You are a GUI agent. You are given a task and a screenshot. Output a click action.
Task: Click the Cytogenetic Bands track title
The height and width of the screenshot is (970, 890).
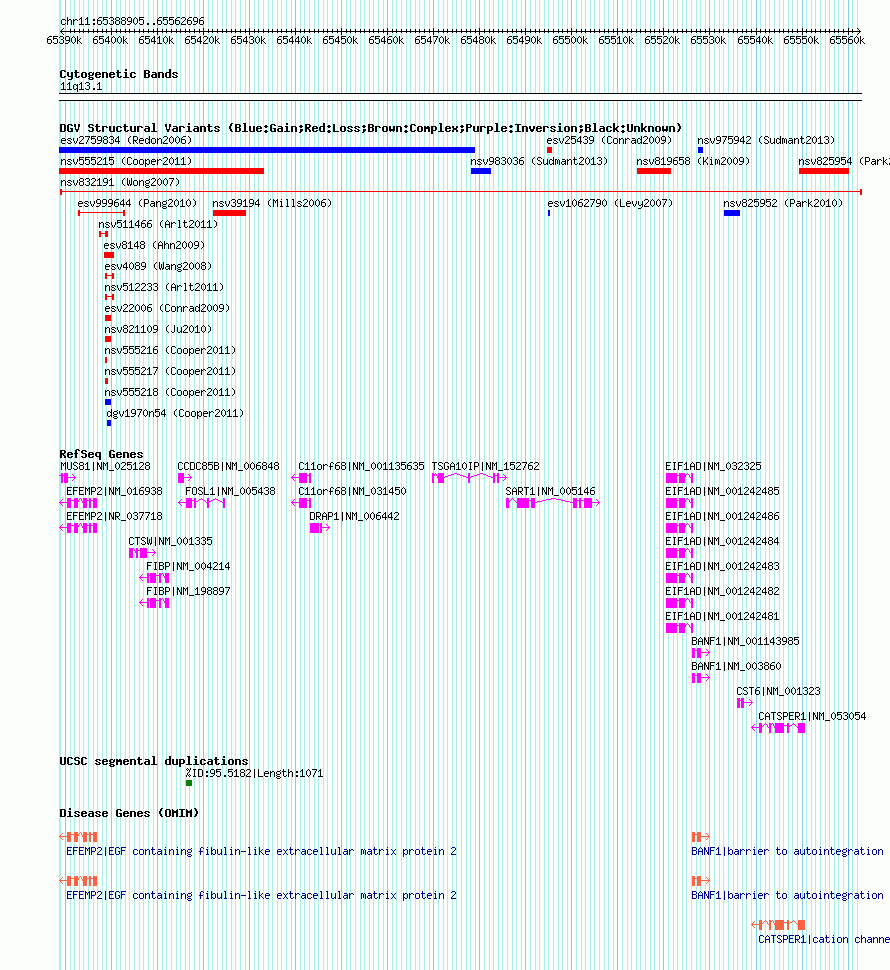[x=119, y=74]
